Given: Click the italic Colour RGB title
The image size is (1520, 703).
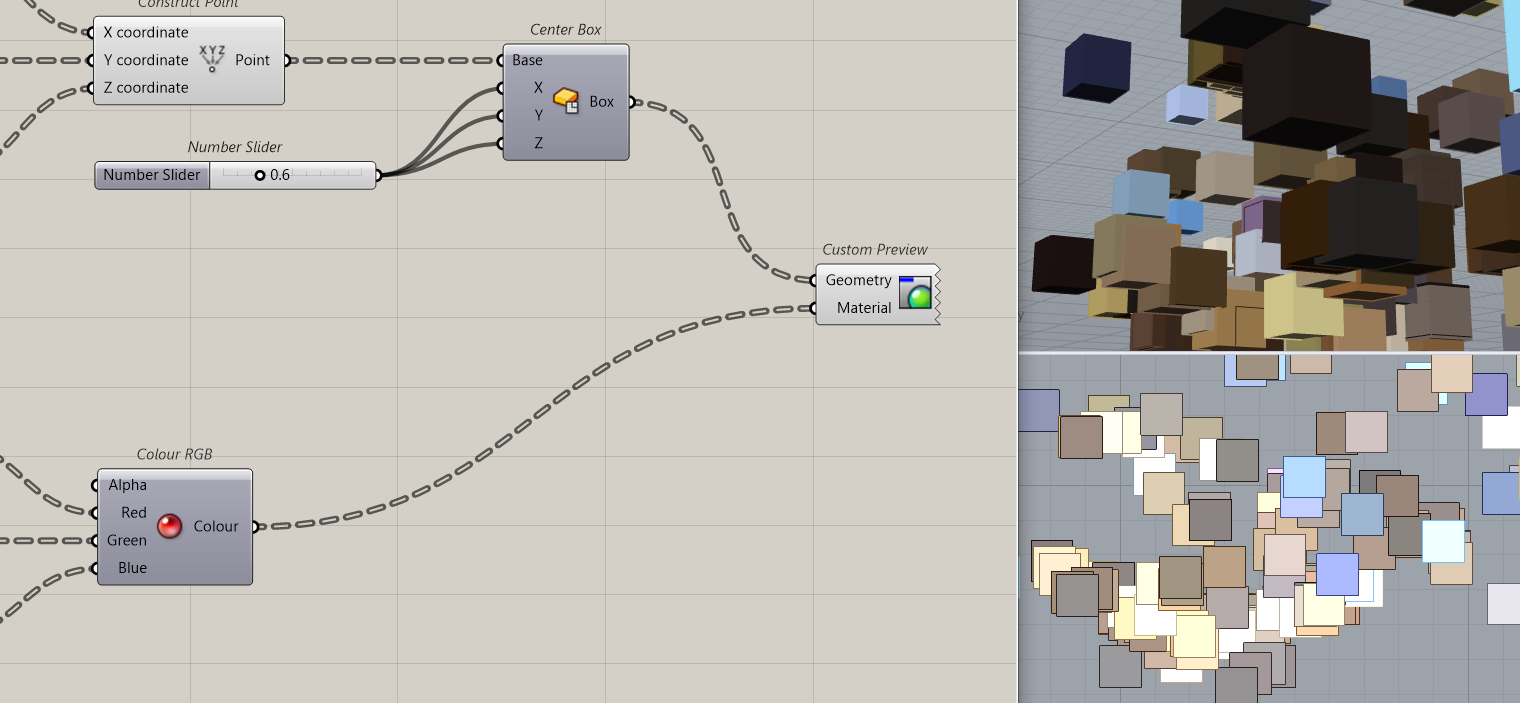Looking at the screenshot, I should point(174,455).
